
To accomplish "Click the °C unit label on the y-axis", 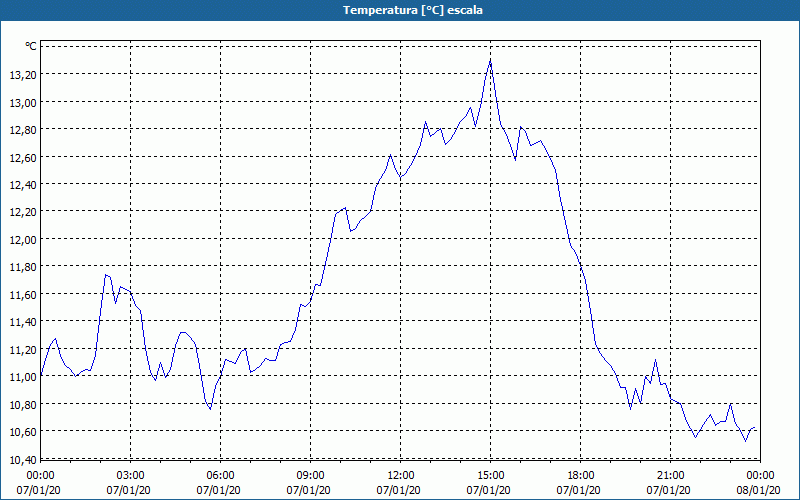I will 31,46.
